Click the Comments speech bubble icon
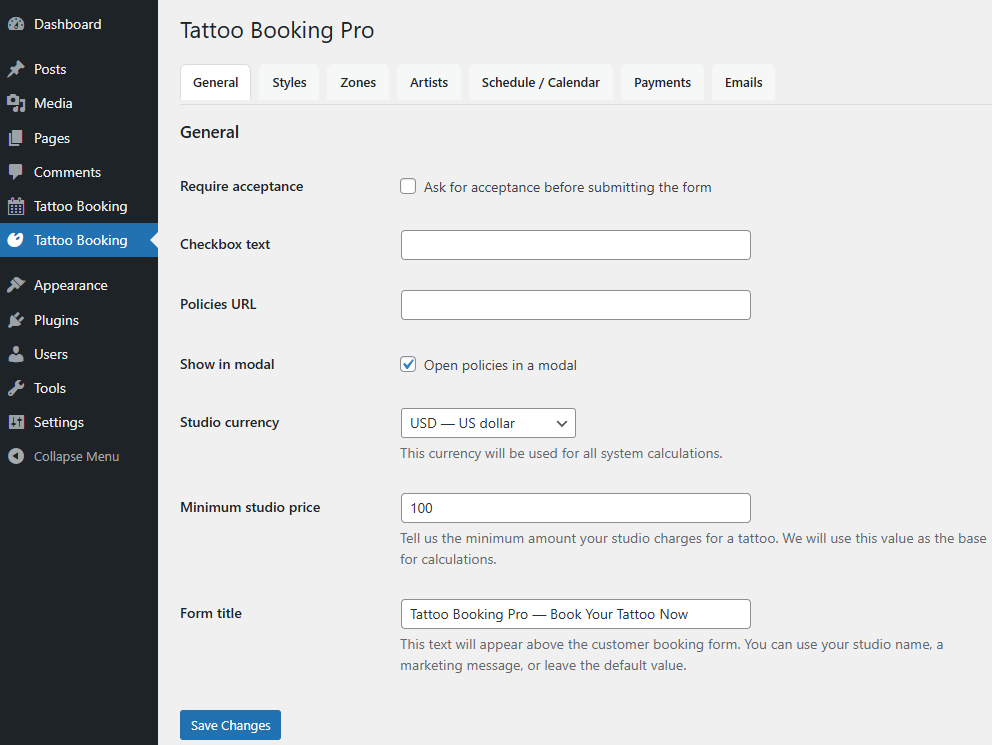Screen dimensions: 992x745 coord(16,172)
